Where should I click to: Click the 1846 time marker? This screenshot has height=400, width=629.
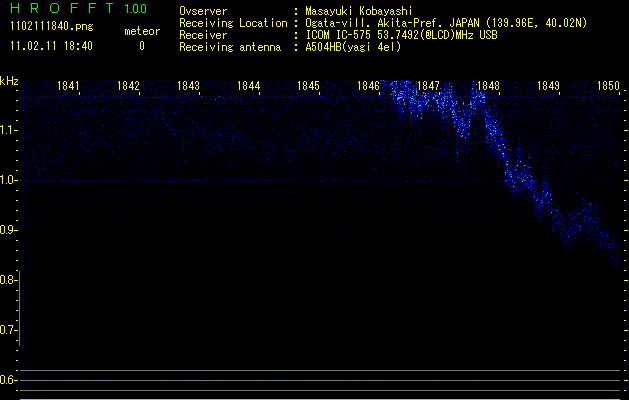click(x=368, y=85)
